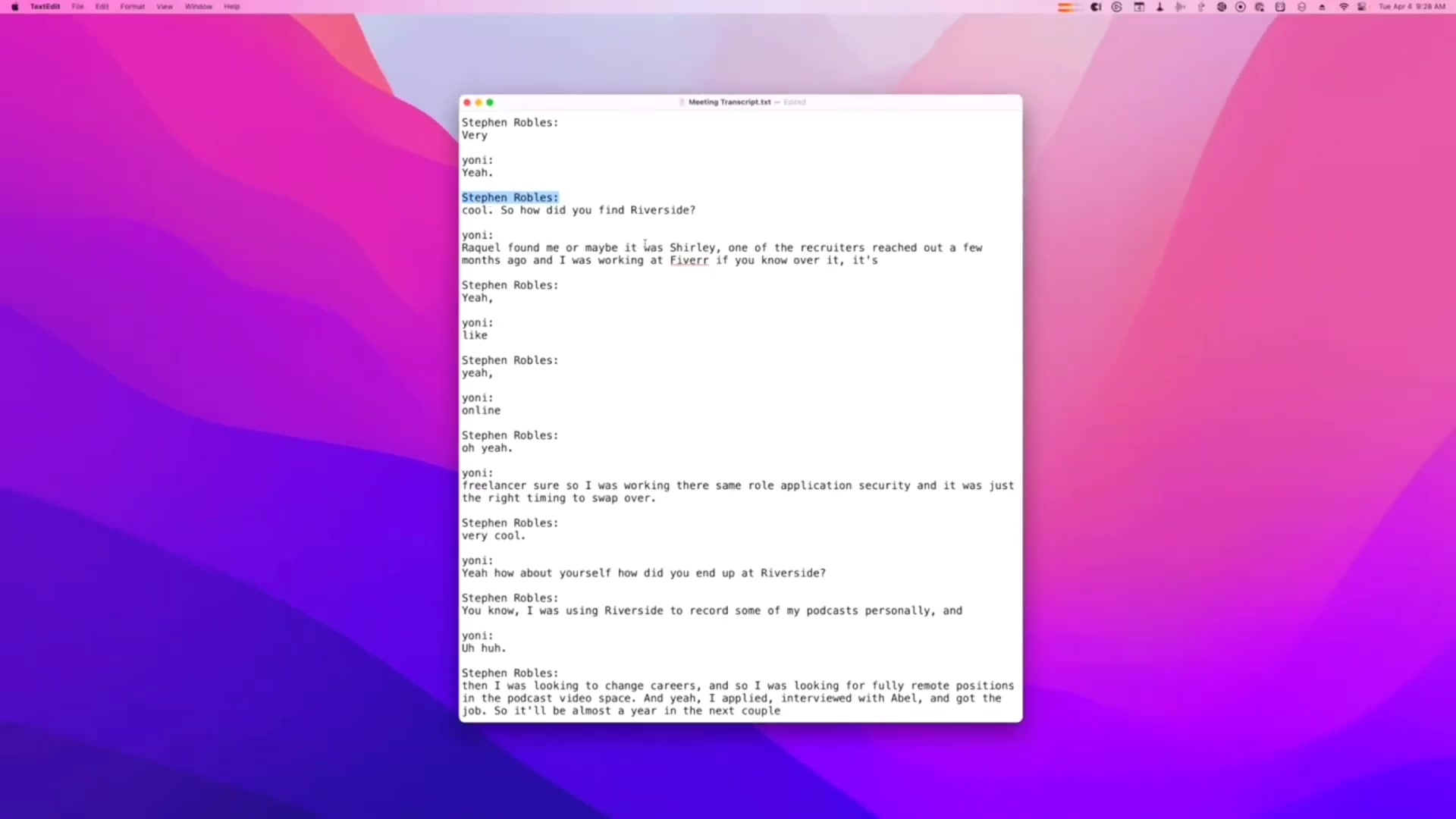Click 'Yeah how about yourself' question line
Image resolution: width=1456 pixels, height=819 pixels.
click(644, 573)
